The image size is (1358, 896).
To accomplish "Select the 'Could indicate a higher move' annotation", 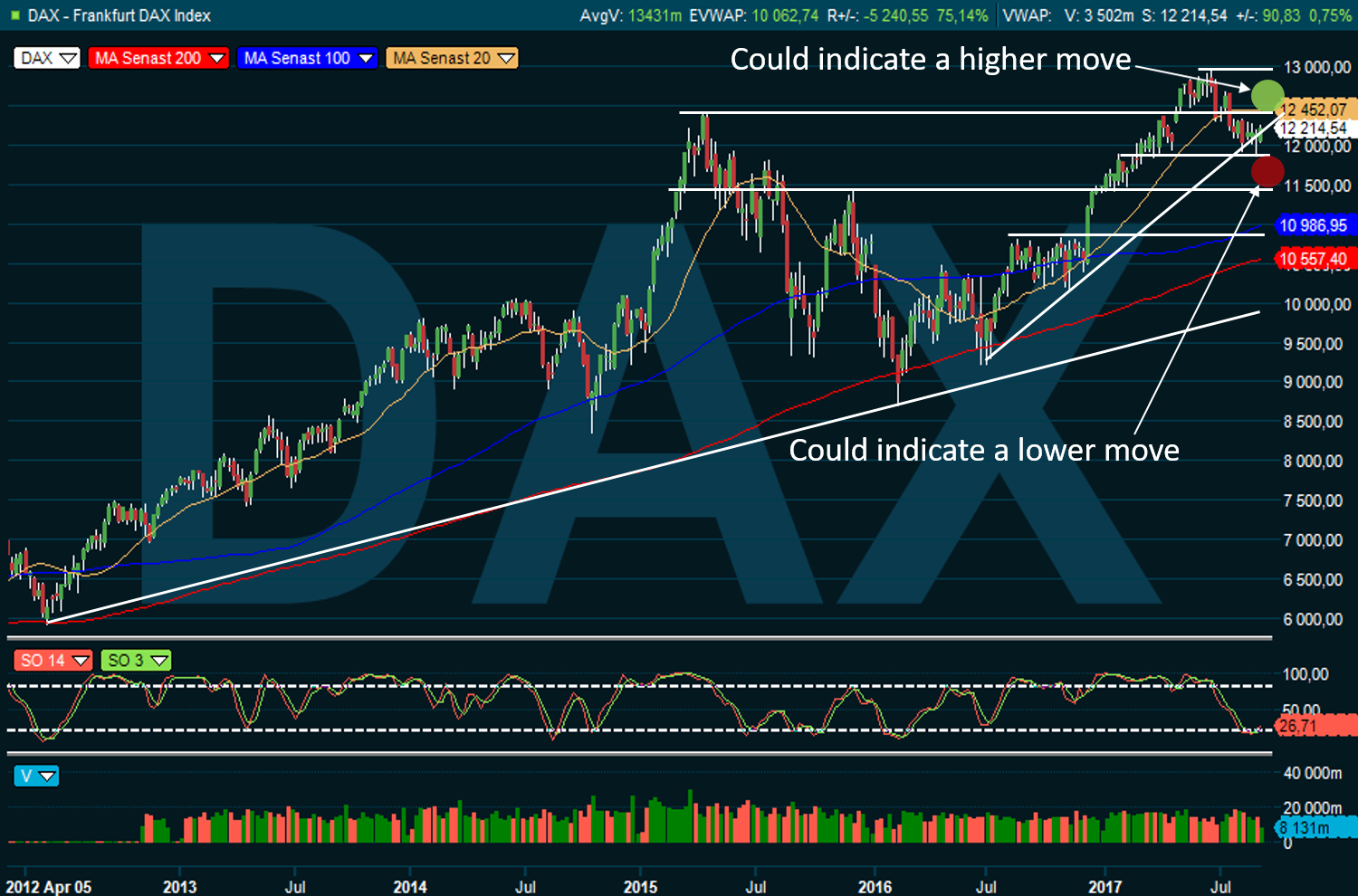I will (x=931, y=60).
